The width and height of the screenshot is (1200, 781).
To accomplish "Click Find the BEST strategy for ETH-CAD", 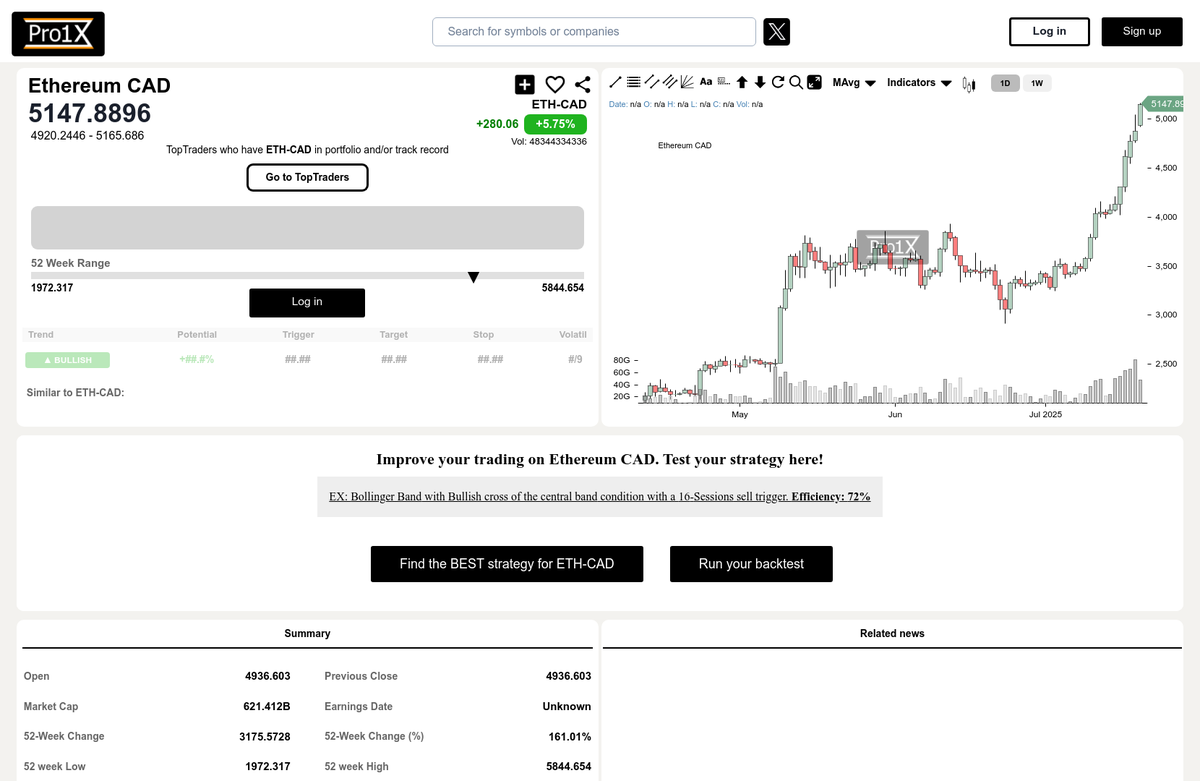I will [507, 564].
